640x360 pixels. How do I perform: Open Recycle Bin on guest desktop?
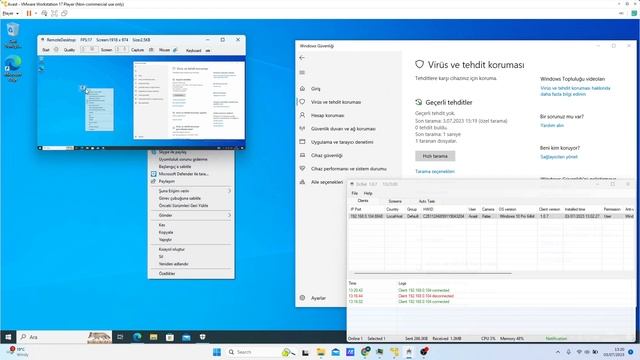pyautogui.click(x=13, y=35)
